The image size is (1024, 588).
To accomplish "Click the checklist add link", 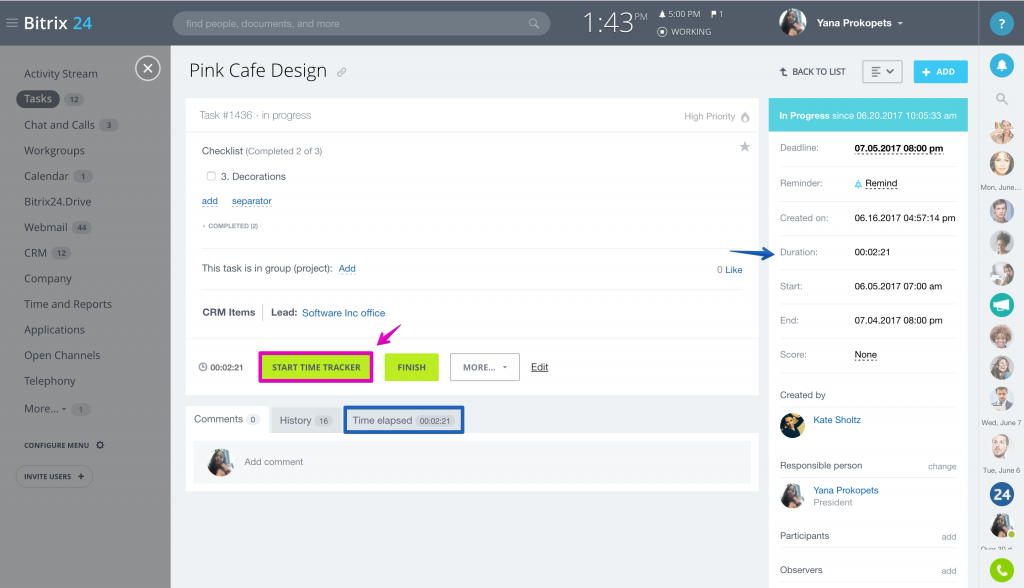I will click(210, 201).
